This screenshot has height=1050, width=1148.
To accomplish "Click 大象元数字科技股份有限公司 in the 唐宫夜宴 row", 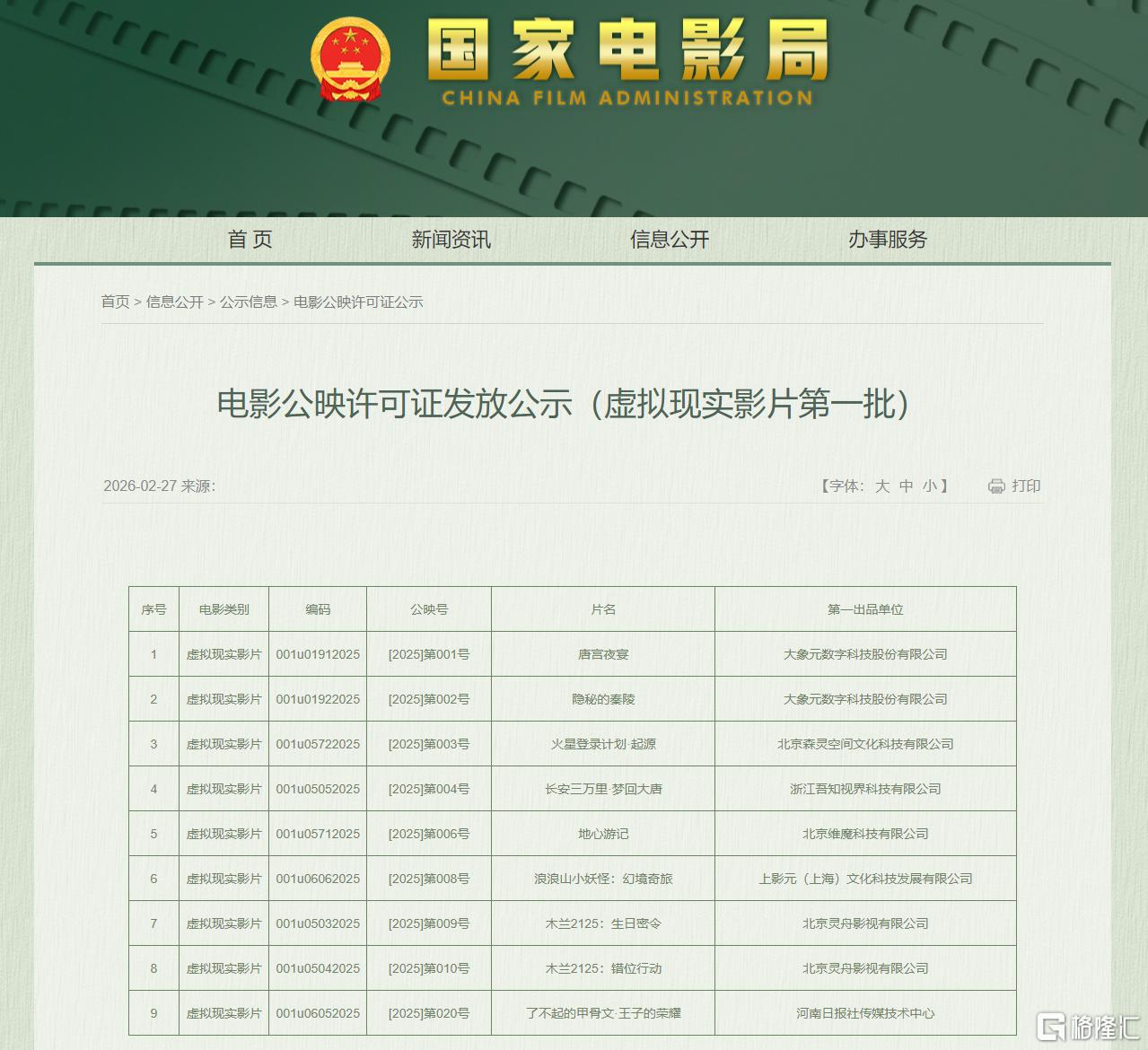I will pyautogui.click(x=865, y=654).
